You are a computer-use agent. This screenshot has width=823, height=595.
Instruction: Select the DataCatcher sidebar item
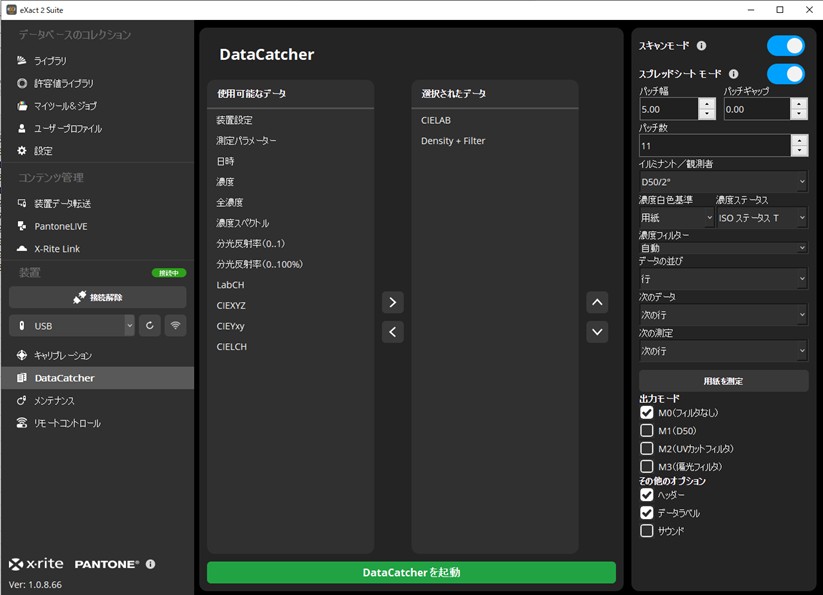pos(98,378)
